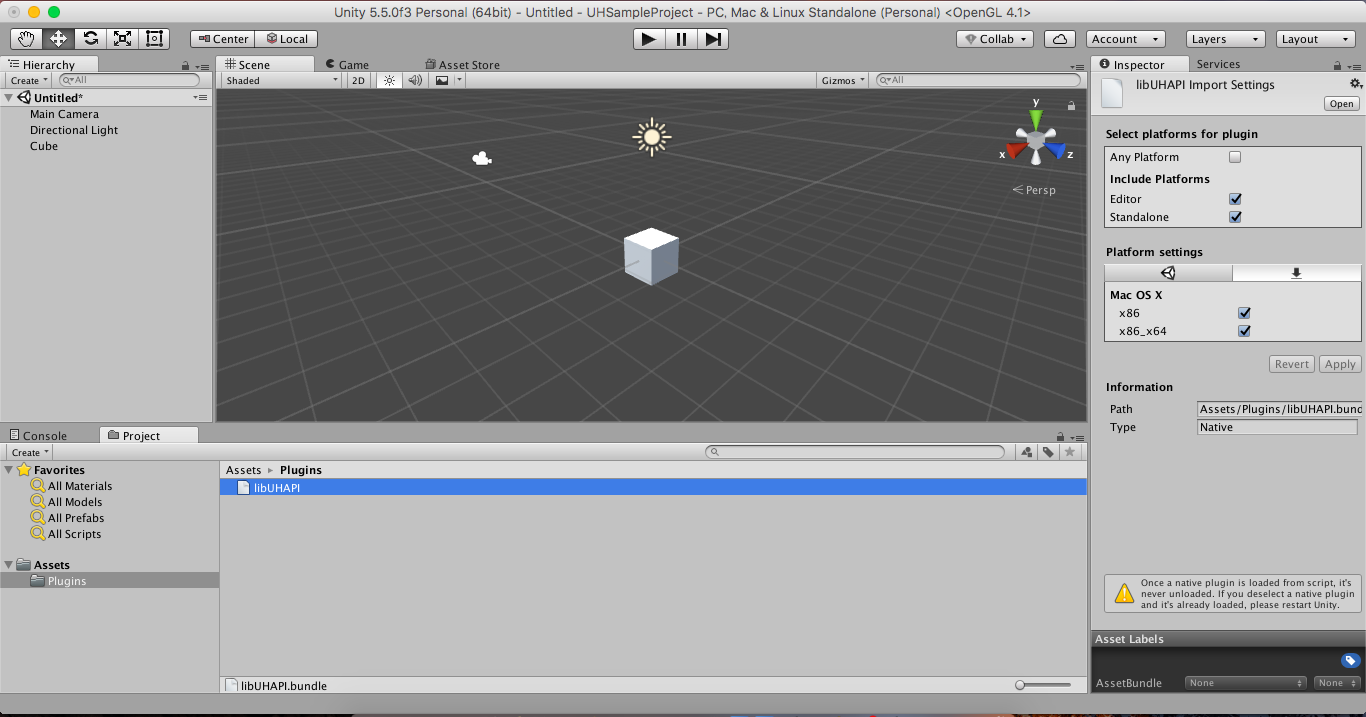Click the red X axis on scene gizmo
1366x717 pixels.
1015,151
